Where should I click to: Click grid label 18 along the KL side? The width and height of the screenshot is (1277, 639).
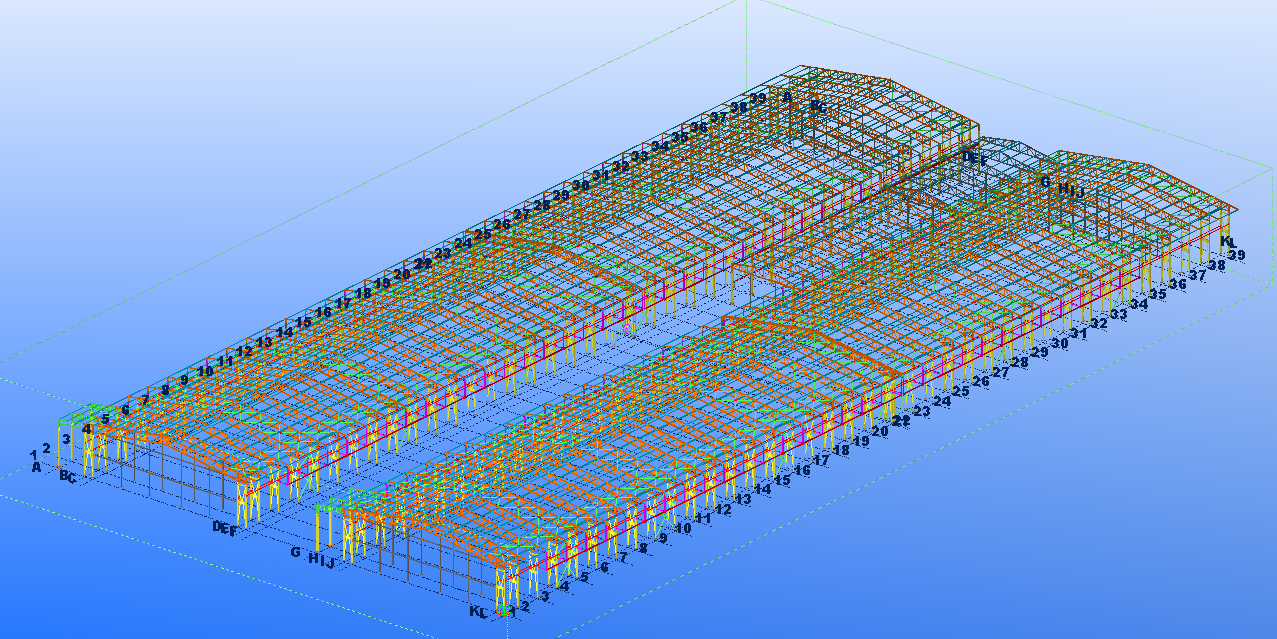(x=841, y=451)
